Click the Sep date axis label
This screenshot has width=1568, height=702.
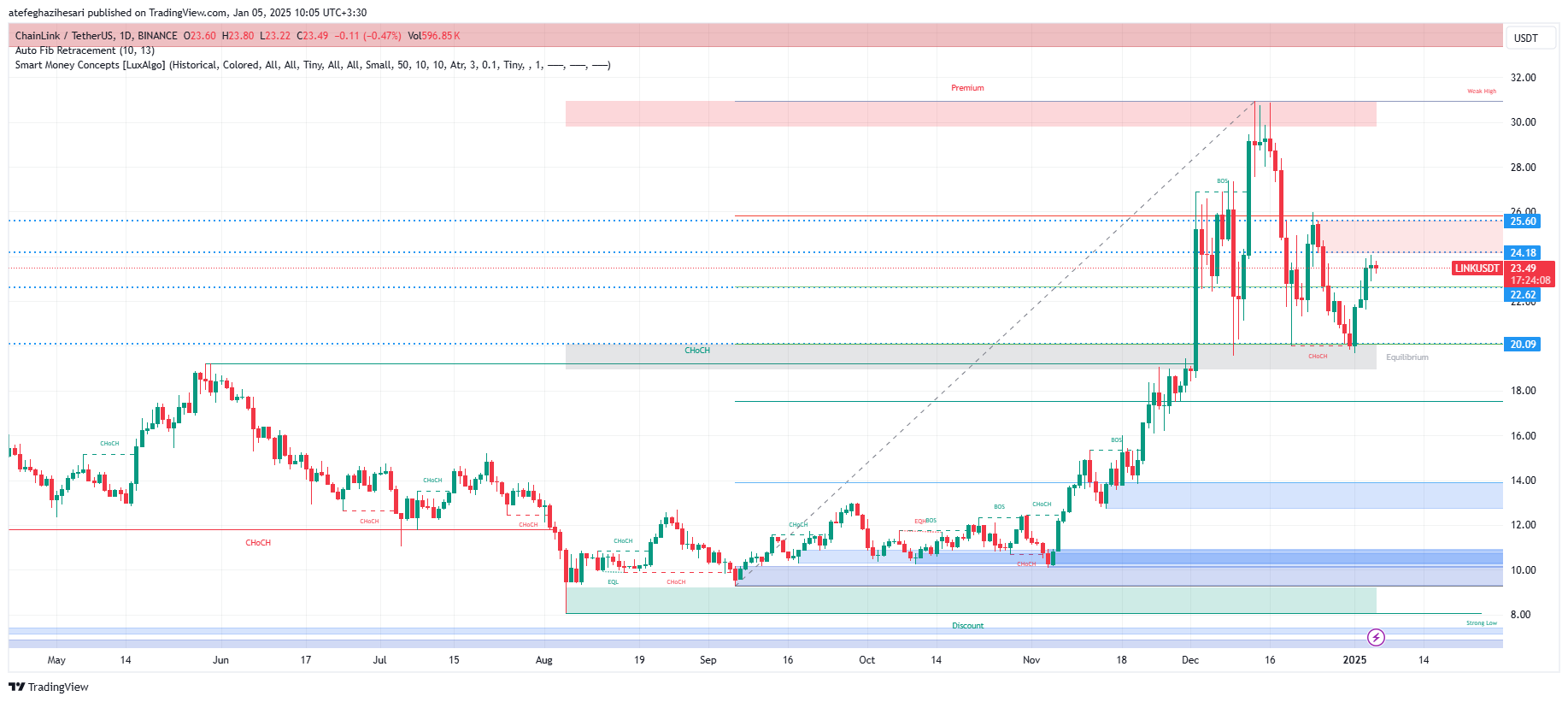coord(708,660)
